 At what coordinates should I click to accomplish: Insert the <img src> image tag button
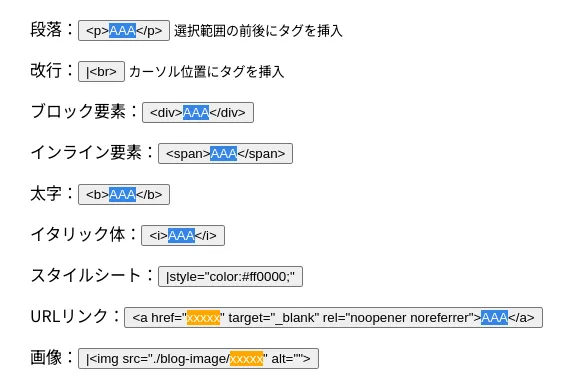(198, 359)
